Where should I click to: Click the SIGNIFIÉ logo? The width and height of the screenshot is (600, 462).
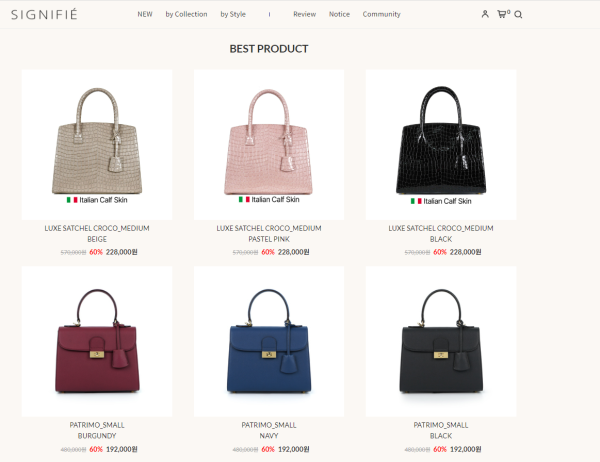44,14
